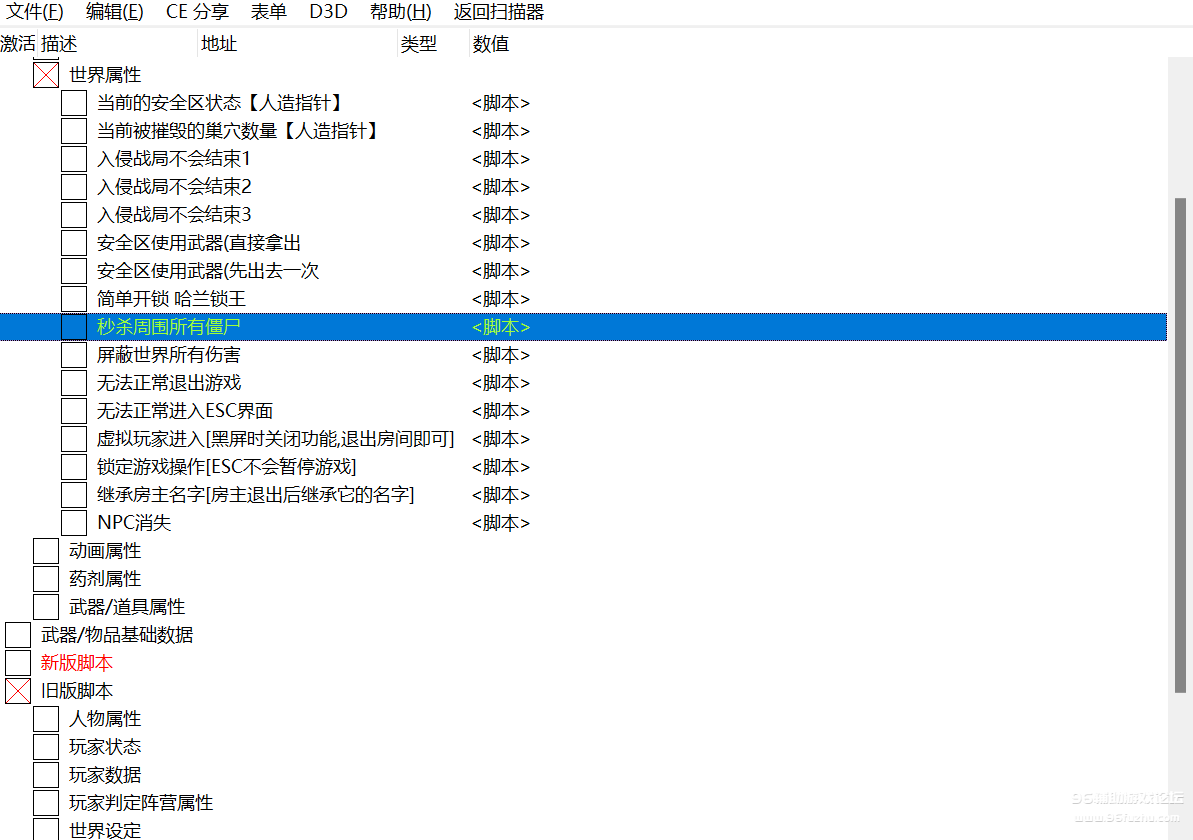Click the 地址 column header

point(219,44)
